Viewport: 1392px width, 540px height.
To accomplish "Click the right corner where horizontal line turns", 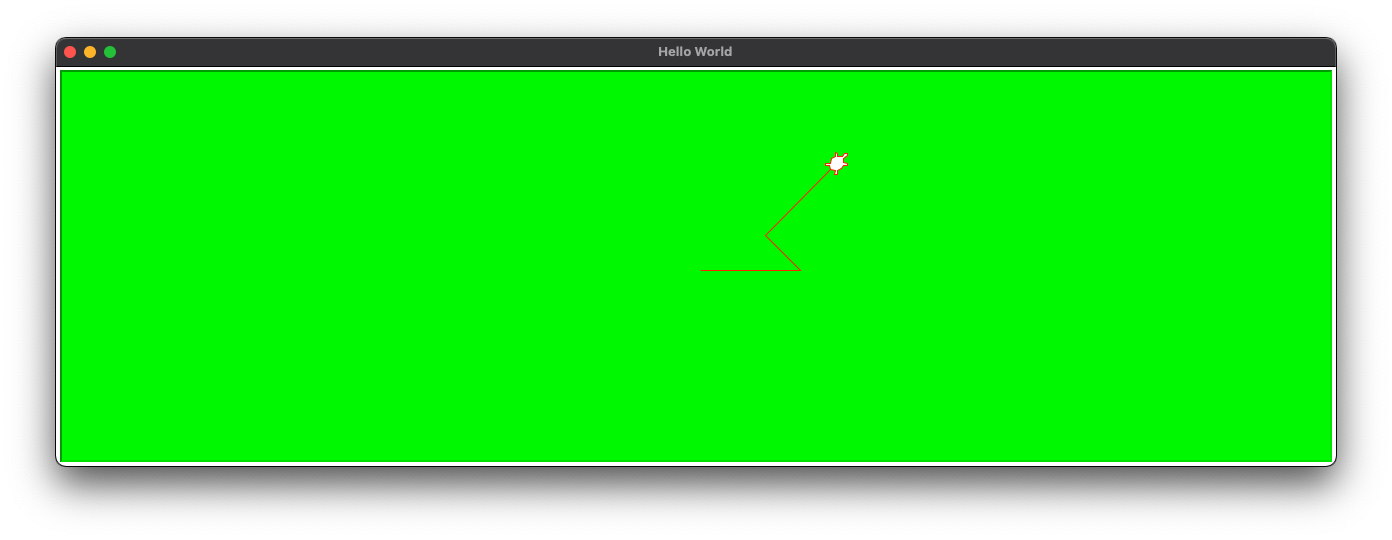I will [x=800, y=270].
